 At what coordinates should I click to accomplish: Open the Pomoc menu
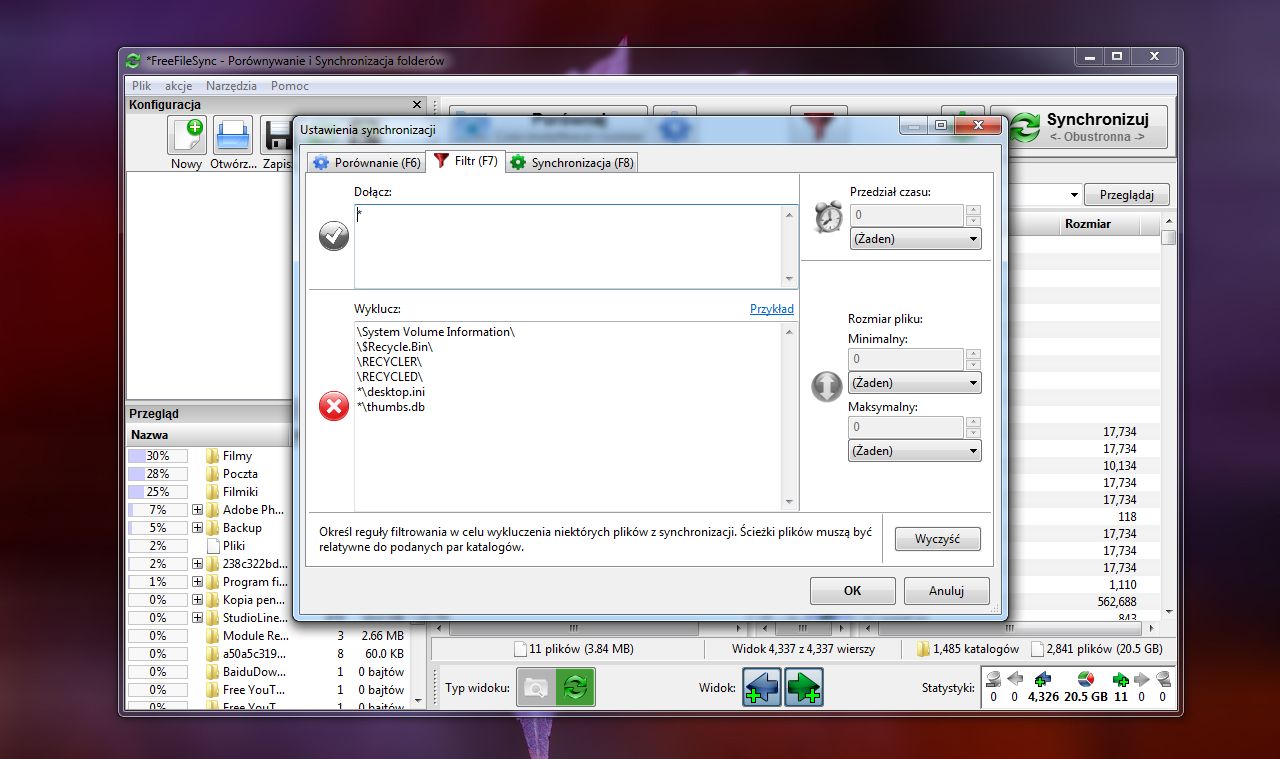point(290,86)
